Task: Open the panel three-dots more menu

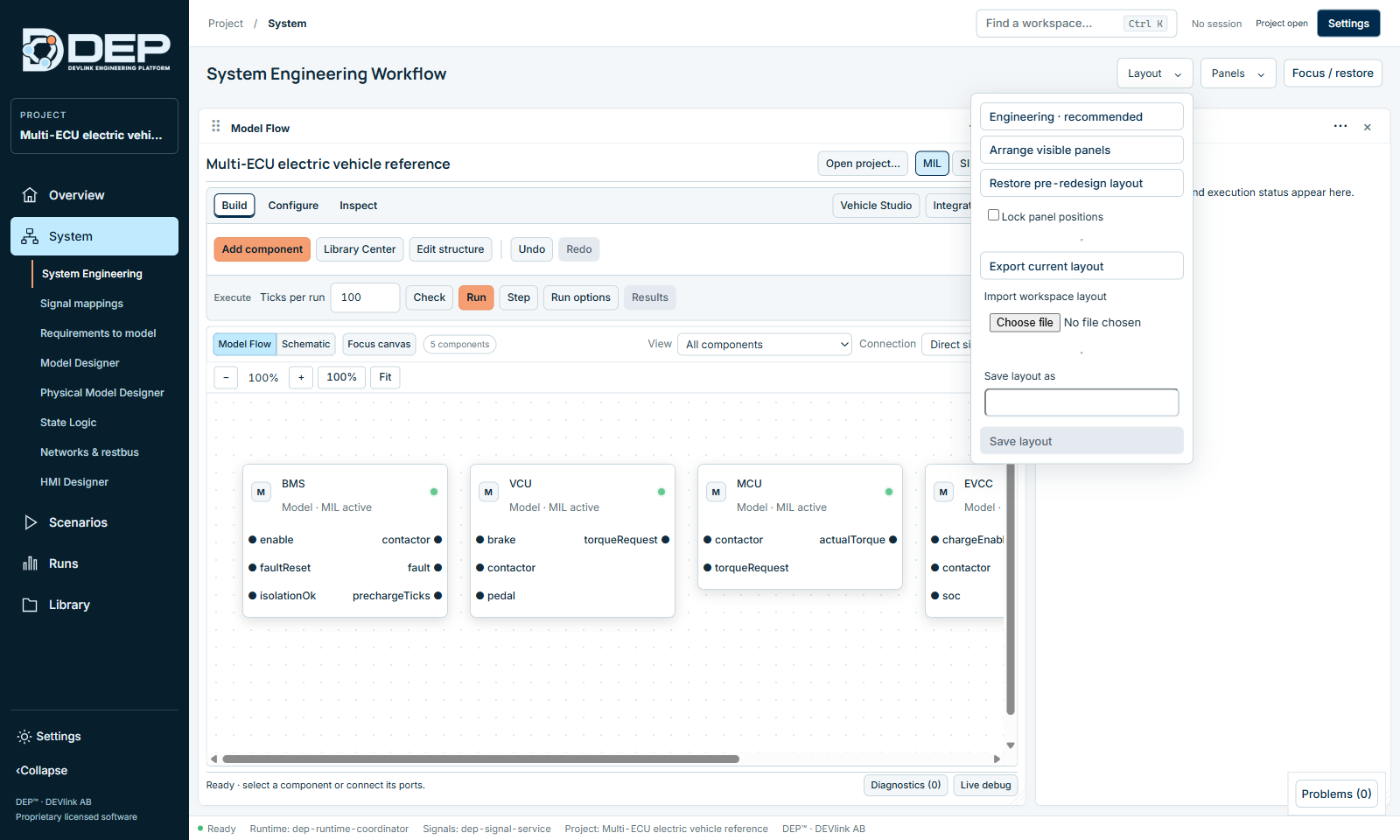Action: point(1340,126)
